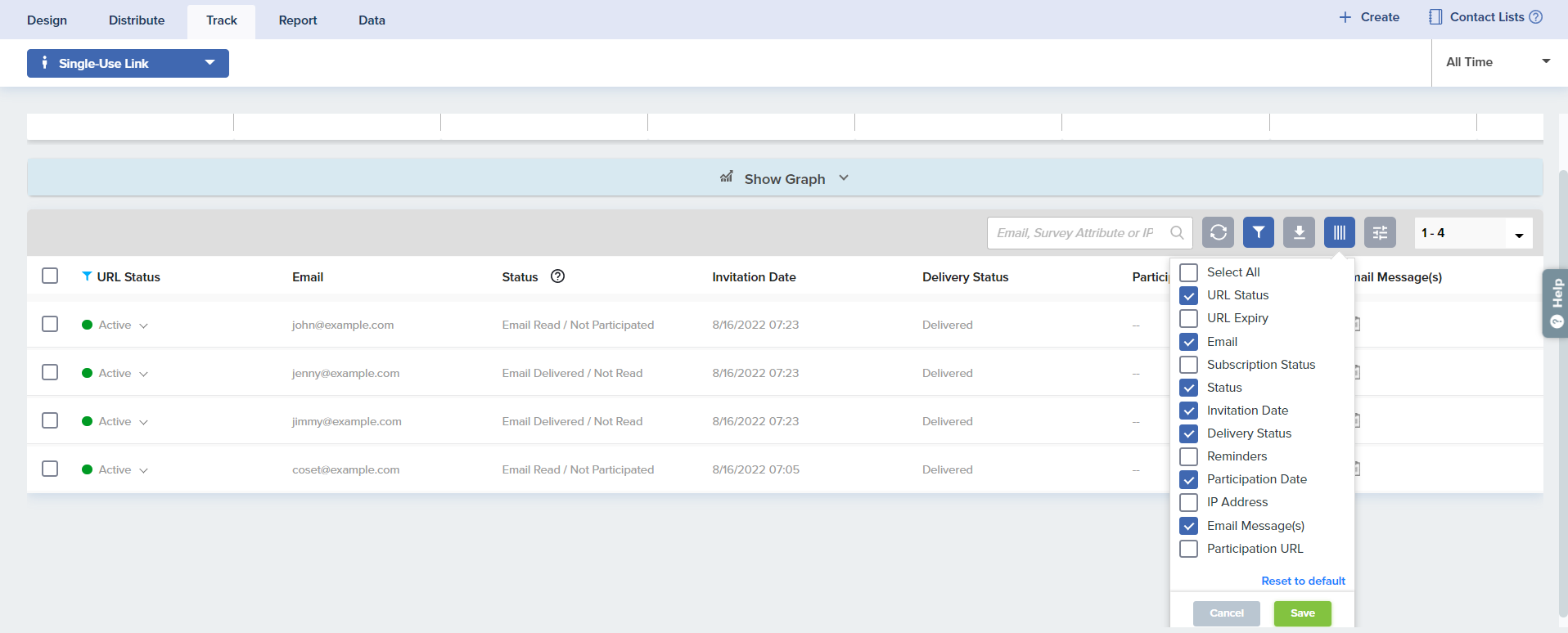This screenshot has height=633, width=1568.
Task: Open the filter funnel icon button
Action: point(1258,233)
